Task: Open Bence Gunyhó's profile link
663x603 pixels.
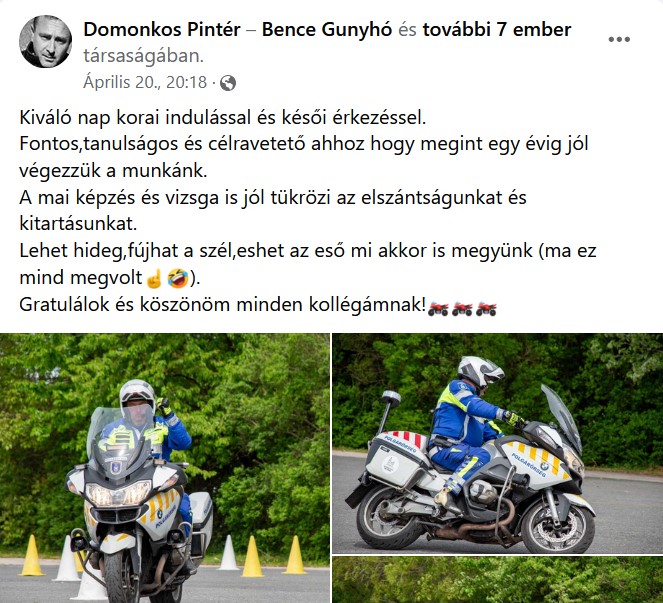Action: coord(327,30)
